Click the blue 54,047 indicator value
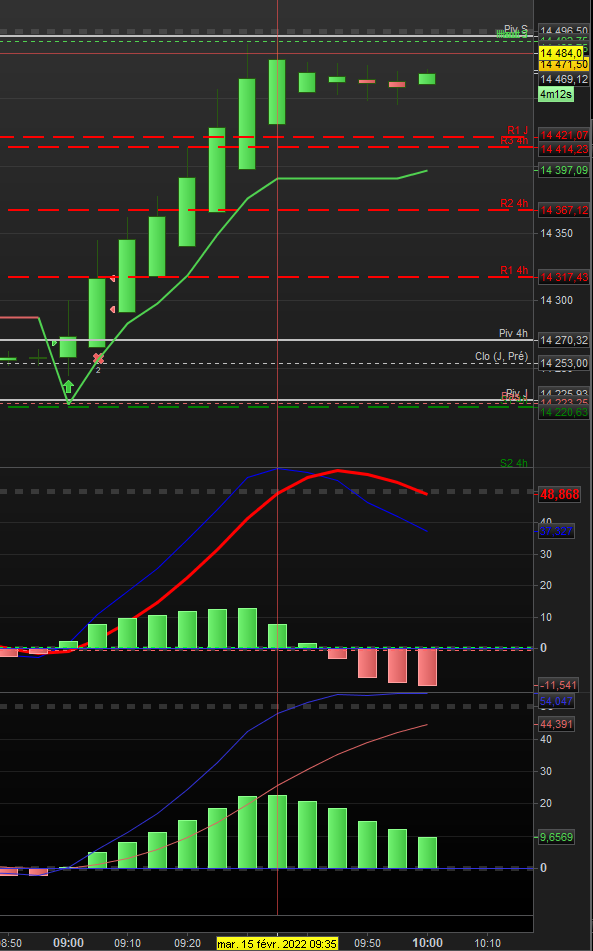 pyautogui.click(x=556, y=702)
